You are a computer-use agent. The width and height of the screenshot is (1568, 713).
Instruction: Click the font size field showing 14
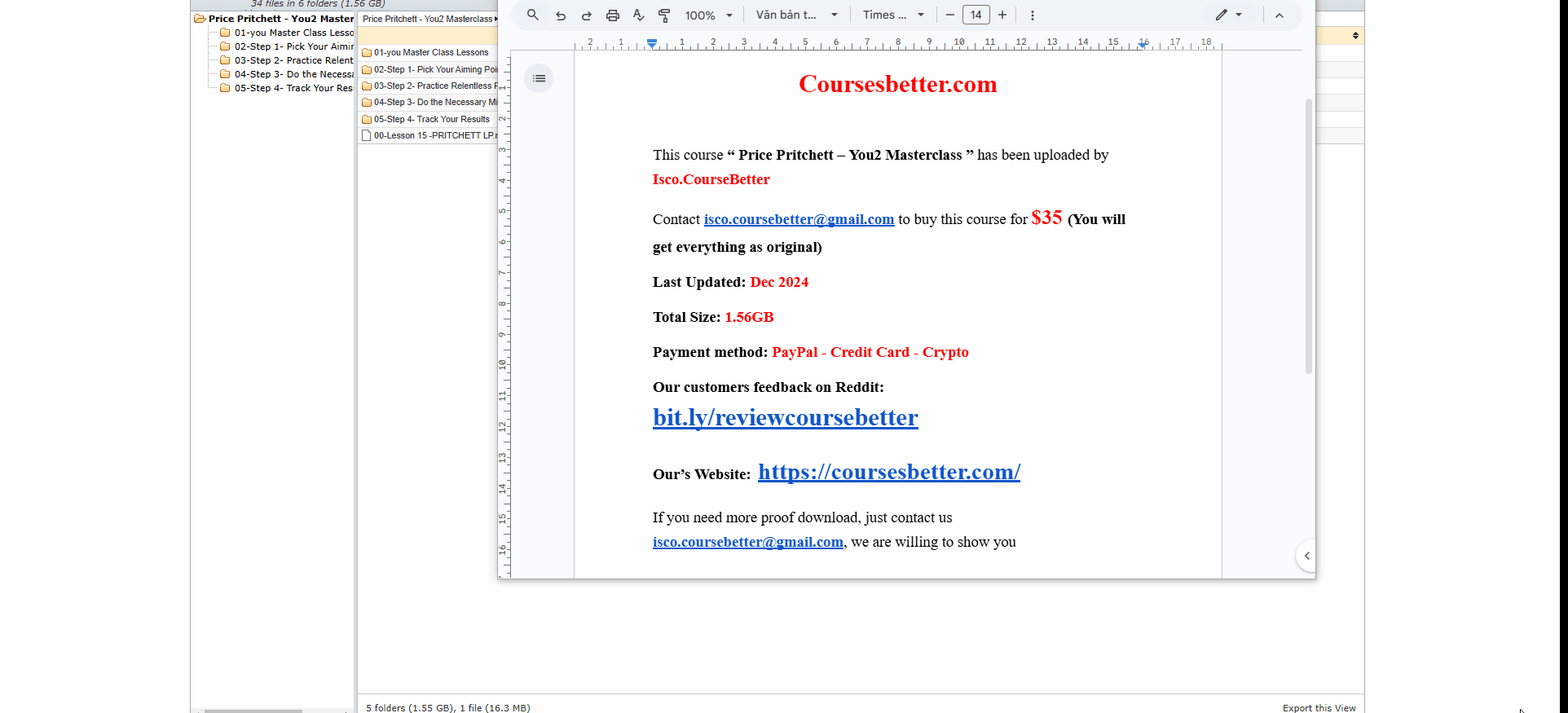(976, 15)
